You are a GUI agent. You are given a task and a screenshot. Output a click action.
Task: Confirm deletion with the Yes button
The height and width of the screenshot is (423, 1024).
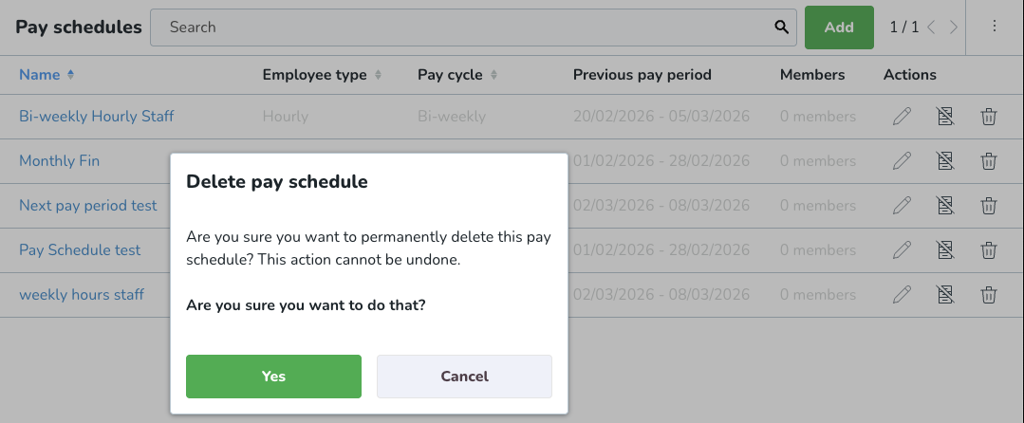tap(273, 376)
